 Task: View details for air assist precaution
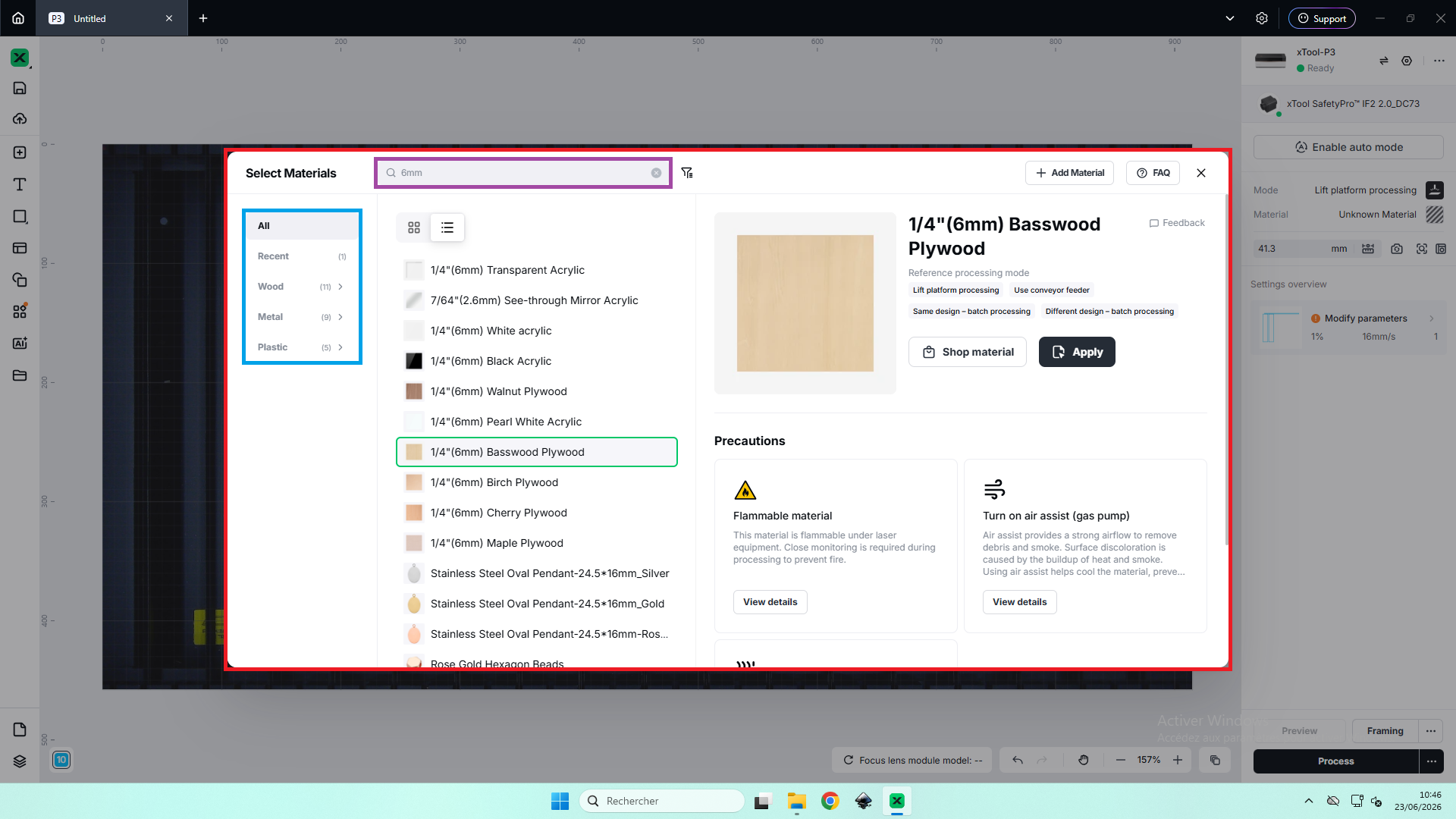point(1020,602)
